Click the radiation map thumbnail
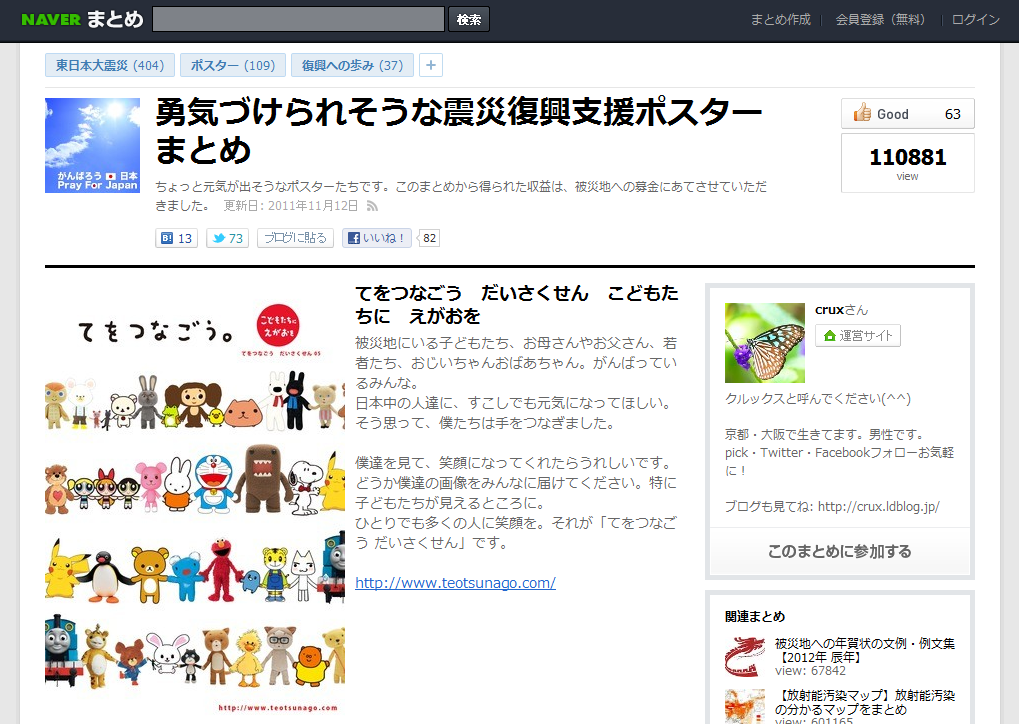 coord(745,706)
